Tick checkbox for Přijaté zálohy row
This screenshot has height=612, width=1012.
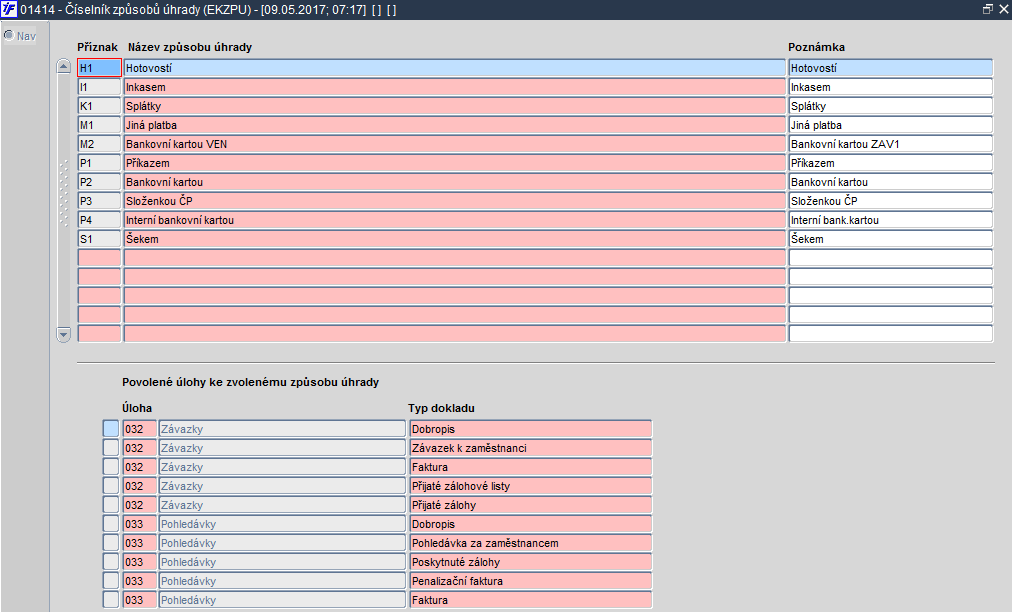click(x=111, y=505)
